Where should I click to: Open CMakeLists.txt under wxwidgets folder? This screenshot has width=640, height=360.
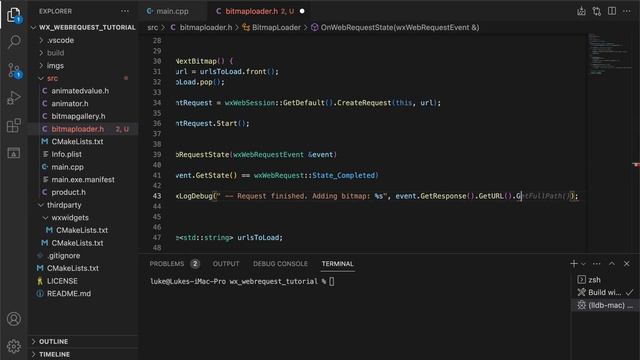pyautogui.click(x=83, y=230)
